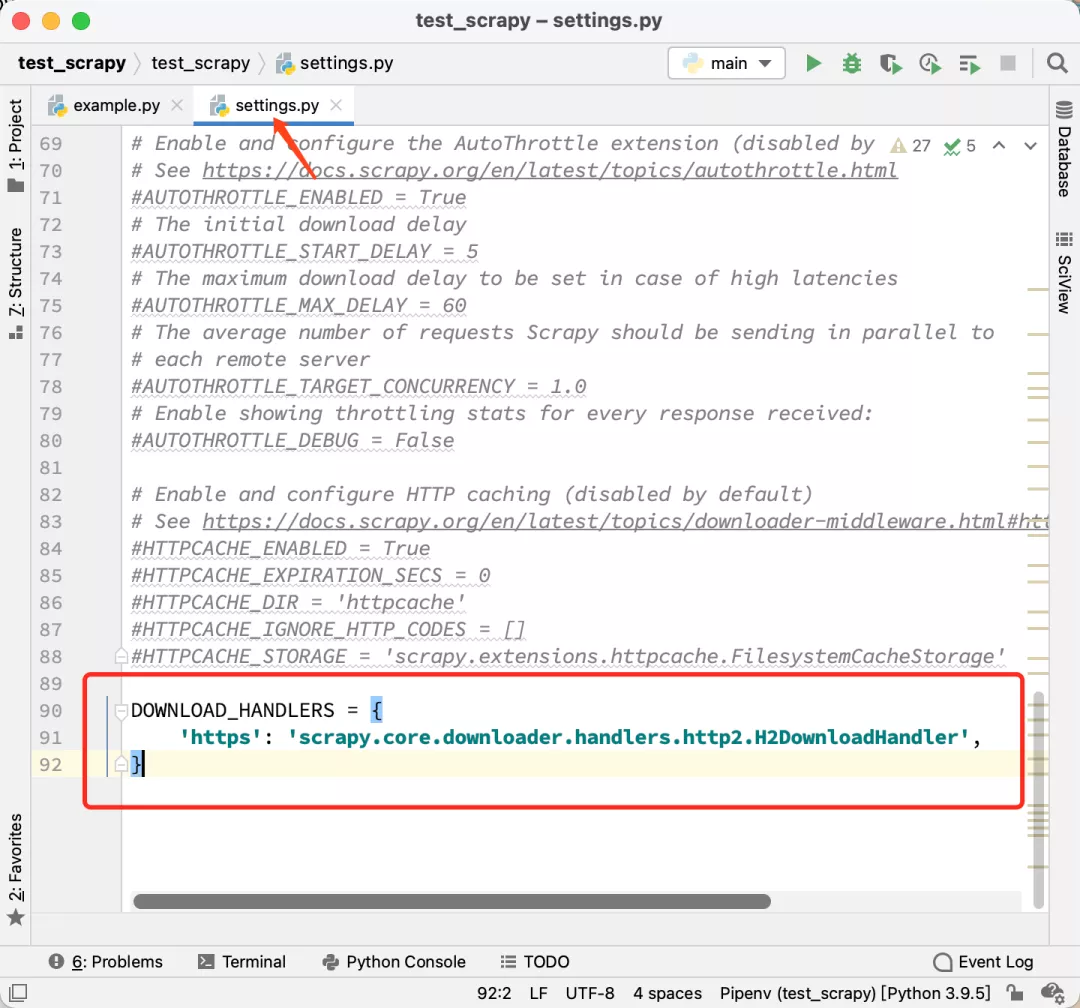The height and width of the screenshot is (1008, 1080).
Task: Open the Problems tool window
Action: [105, 962]
